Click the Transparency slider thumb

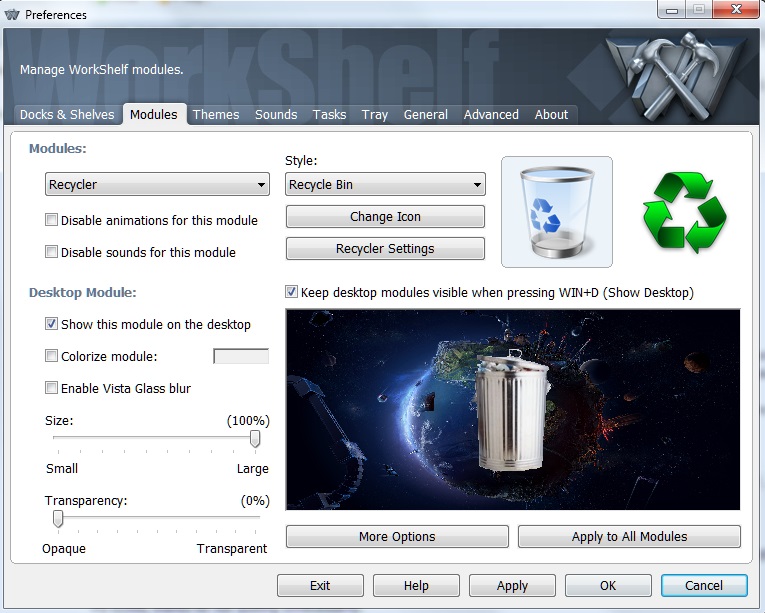[58, 518]
